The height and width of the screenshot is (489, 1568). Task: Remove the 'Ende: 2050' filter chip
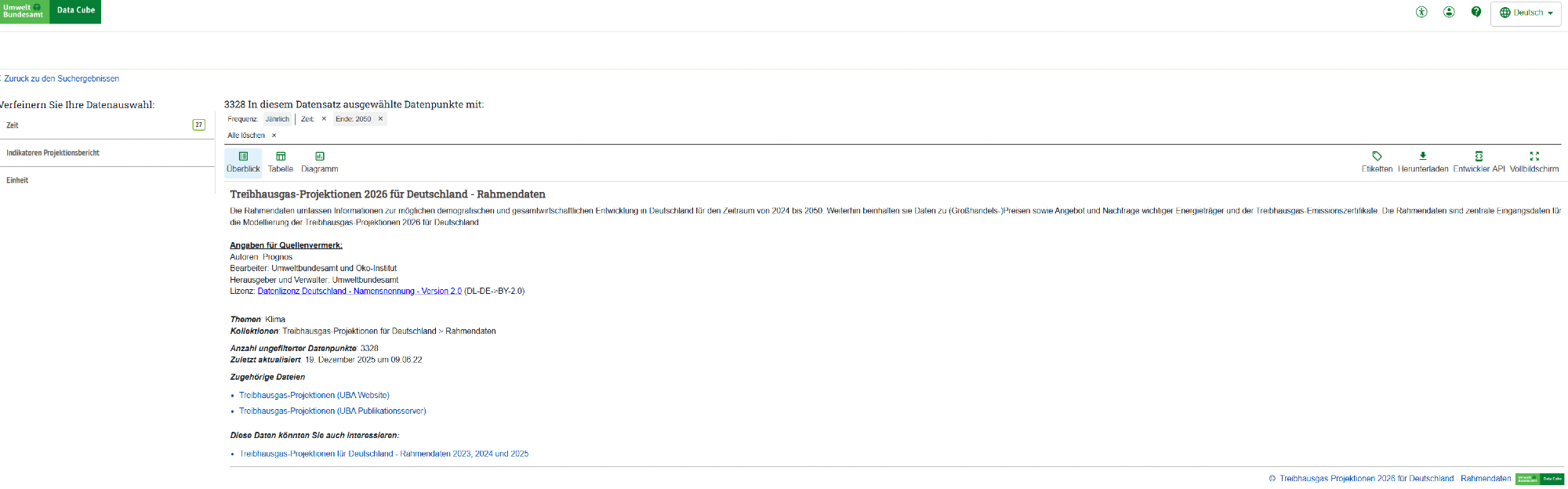pyautogui.click(x=380, y=119)
